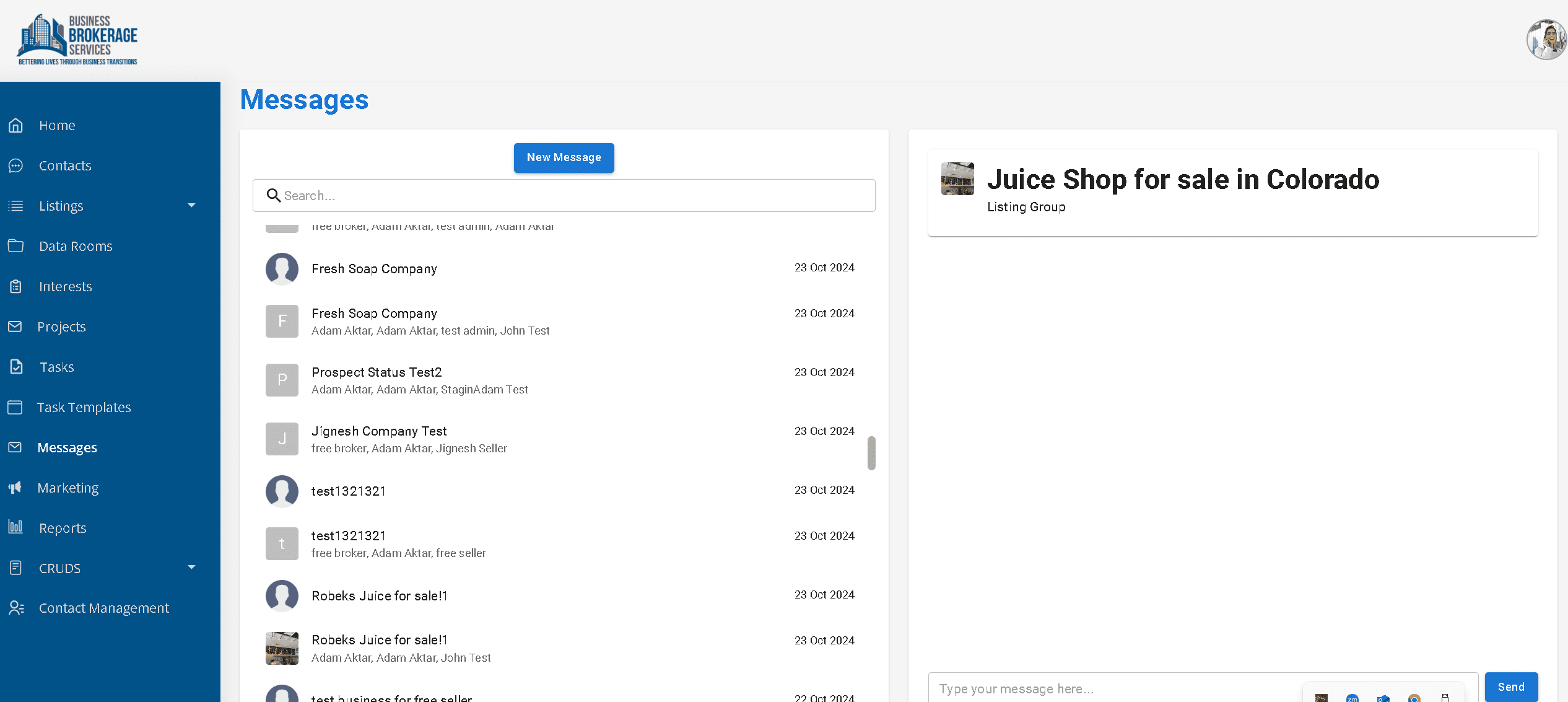Viewport: 1568px width, 702px height.
Task: Expand the Listings dropdown in sidebar
Action: point(192,205)
